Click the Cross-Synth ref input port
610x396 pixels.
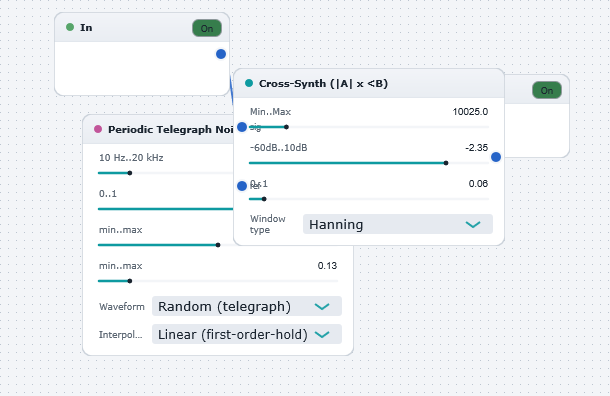click(x=242, y=186)
